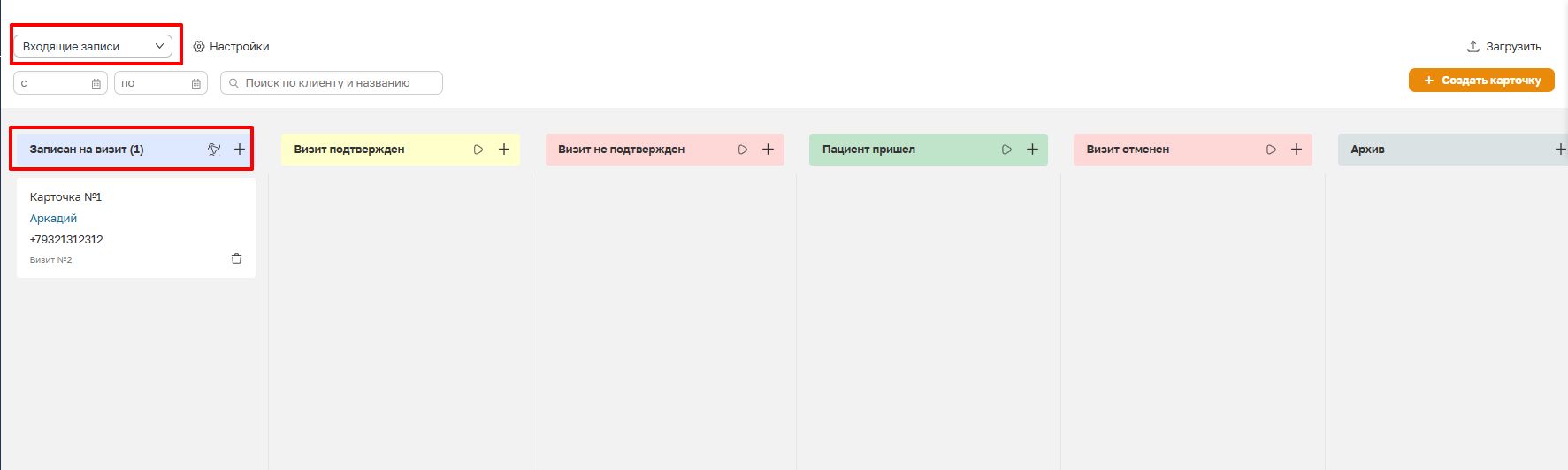Add a card to Визит отменен column
Screen dimensions: 1568x470
click(x=1296, y=150)
